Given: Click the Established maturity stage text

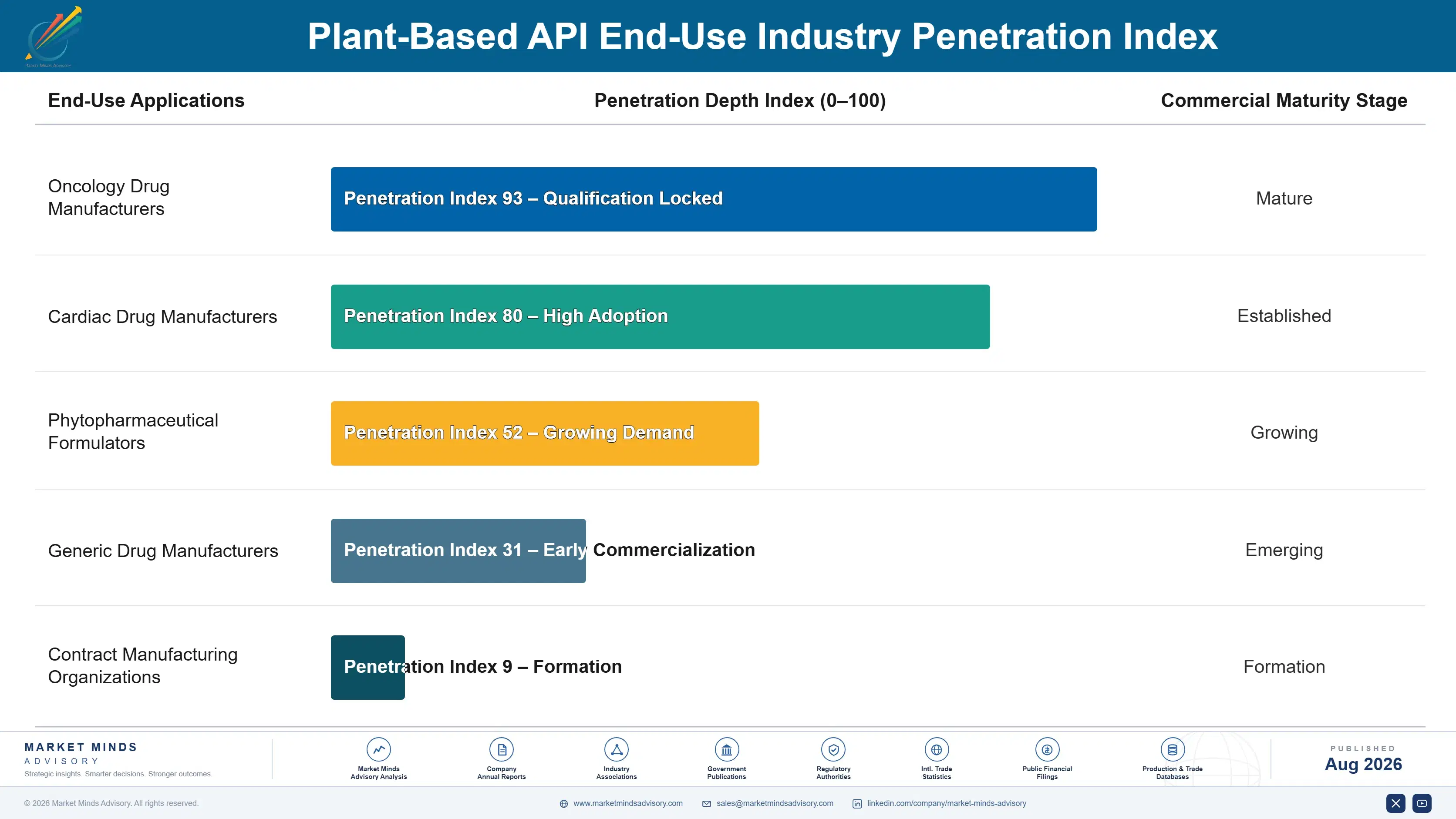Looking at the screenshot, I should click(x=1284, y=316).
